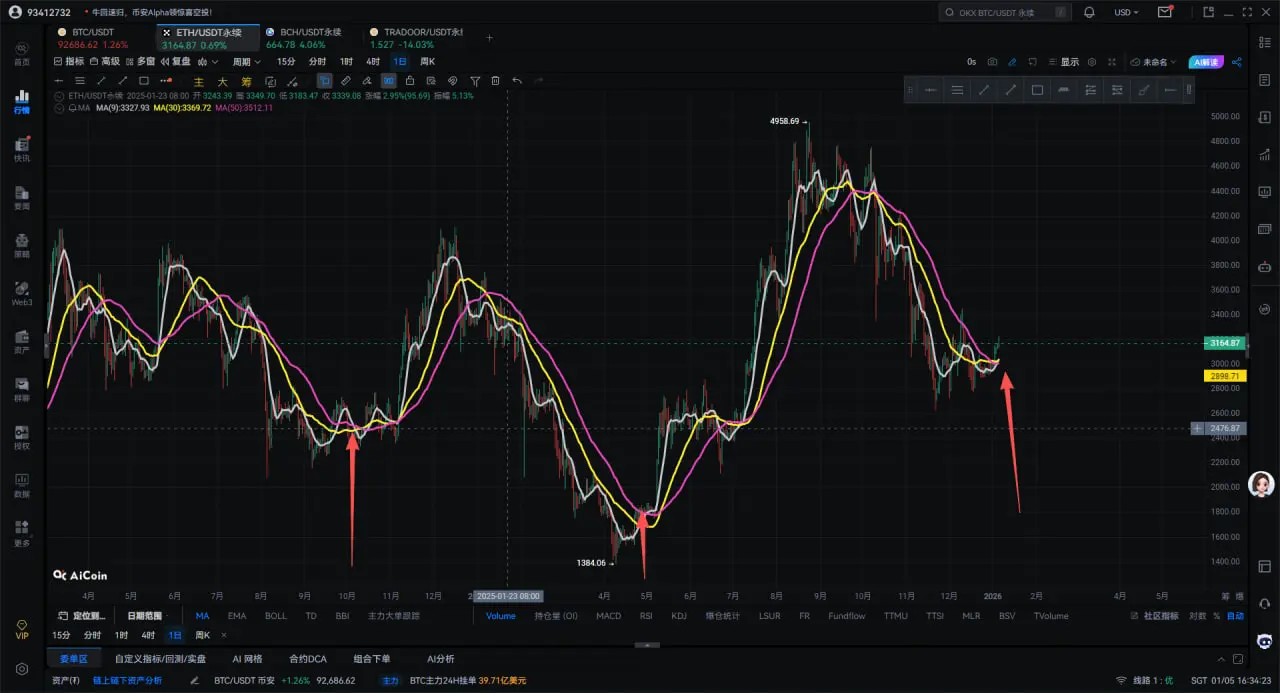1280x693 pixels.
Task: Select rectangle tool in floating toolbar
Action: pos(1037,90)
